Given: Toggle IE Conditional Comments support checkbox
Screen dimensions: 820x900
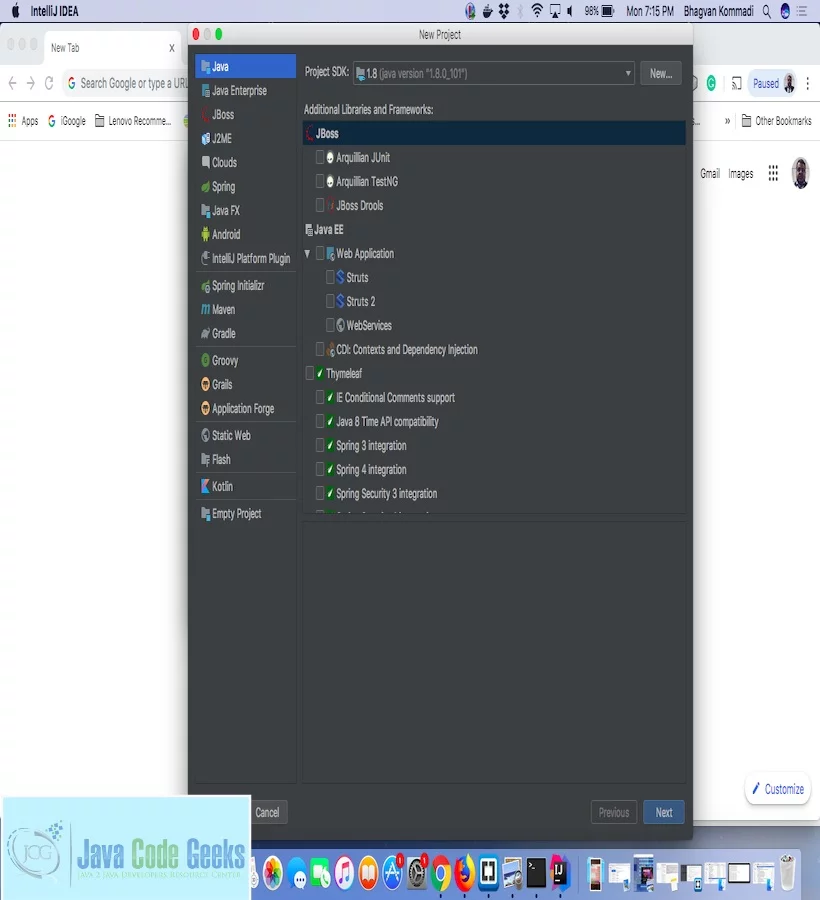Looking at the screenshot, I should click(320, 397).
